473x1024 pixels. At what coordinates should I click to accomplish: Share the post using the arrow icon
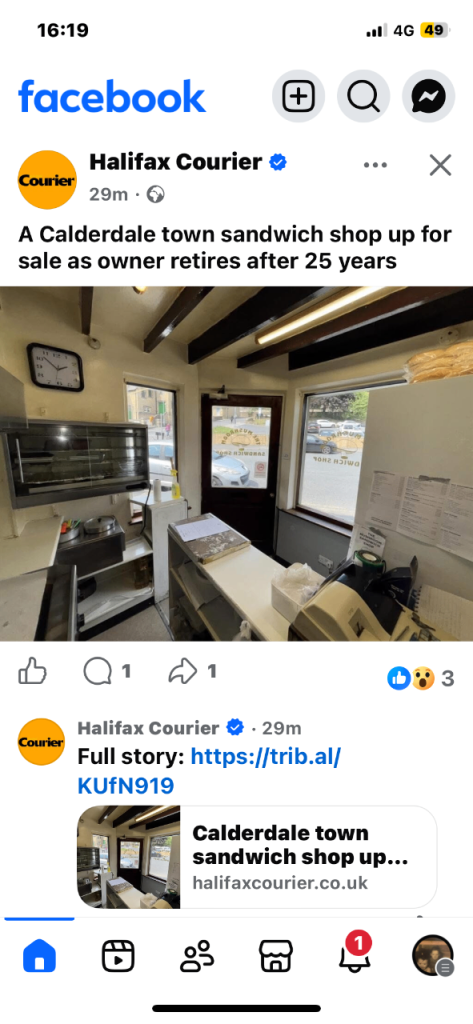coord(192,671)
